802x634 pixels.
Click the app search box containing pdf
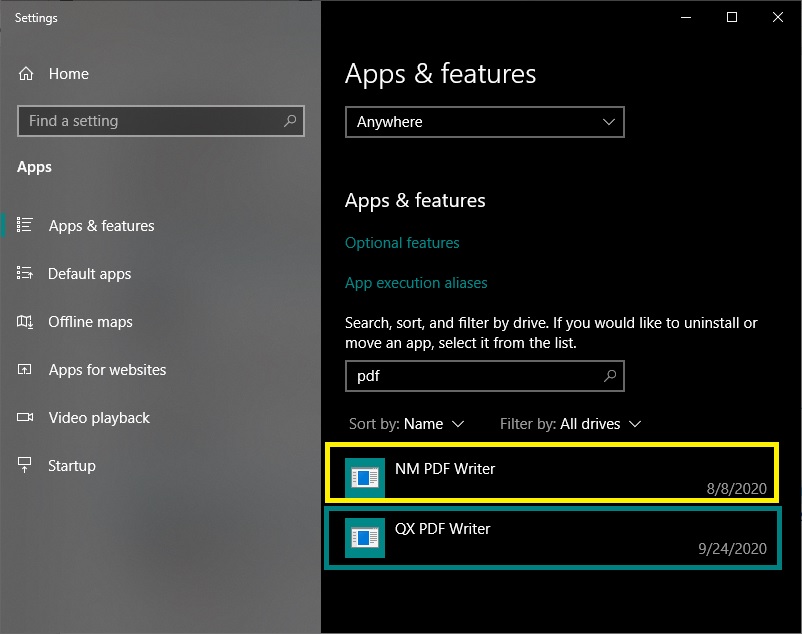click(x=485, y=376)
